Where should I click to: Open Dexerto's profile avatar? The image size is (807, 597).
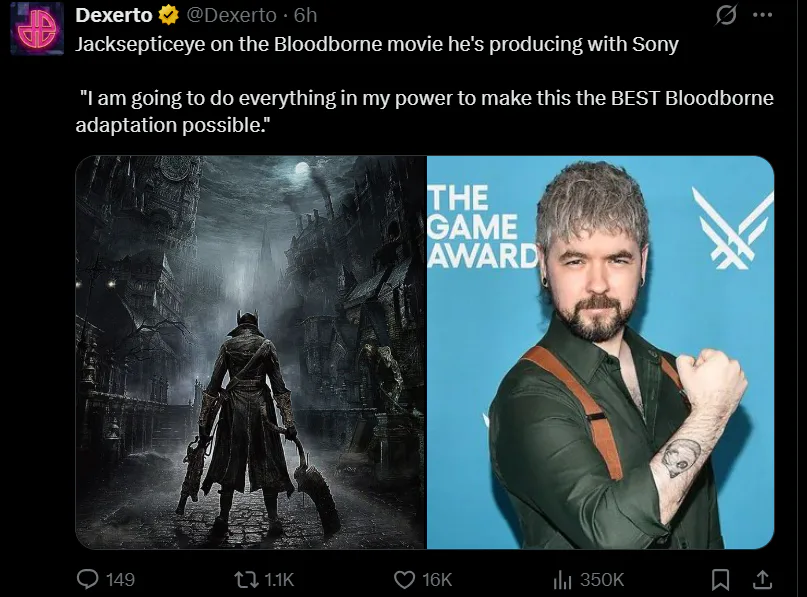[x=37, y=29]
